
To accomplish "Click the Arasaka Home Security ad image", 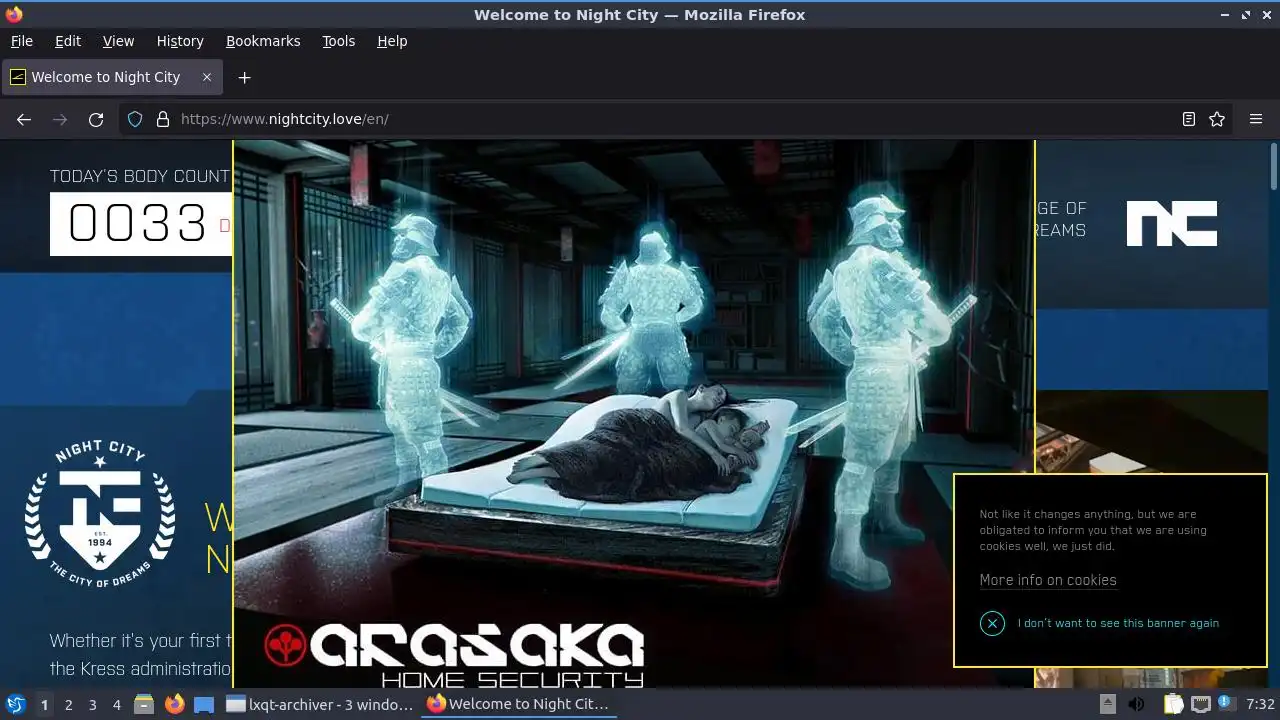I will coord(634,413).
